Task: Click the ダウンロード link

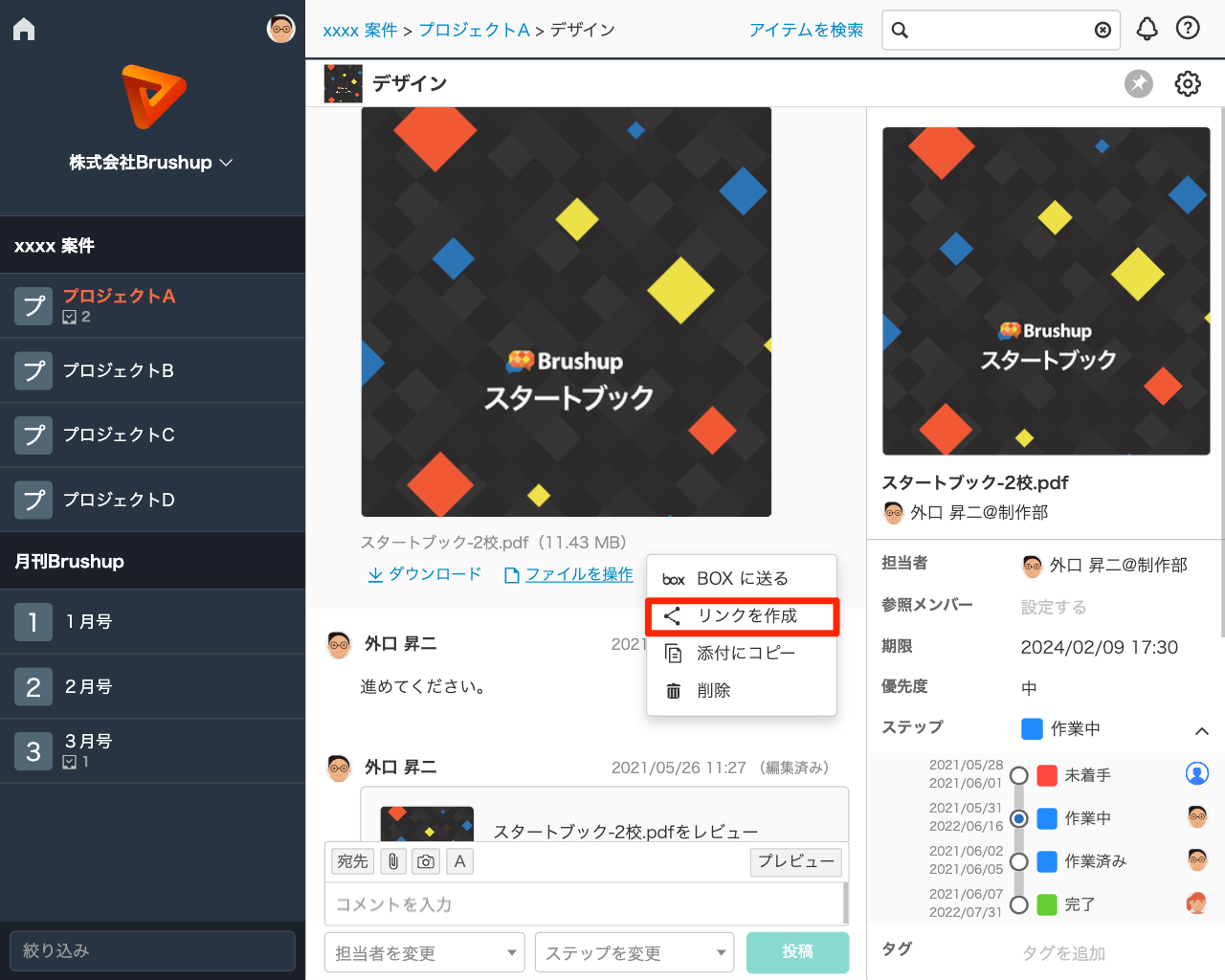Action: click(x=425, y=574)
